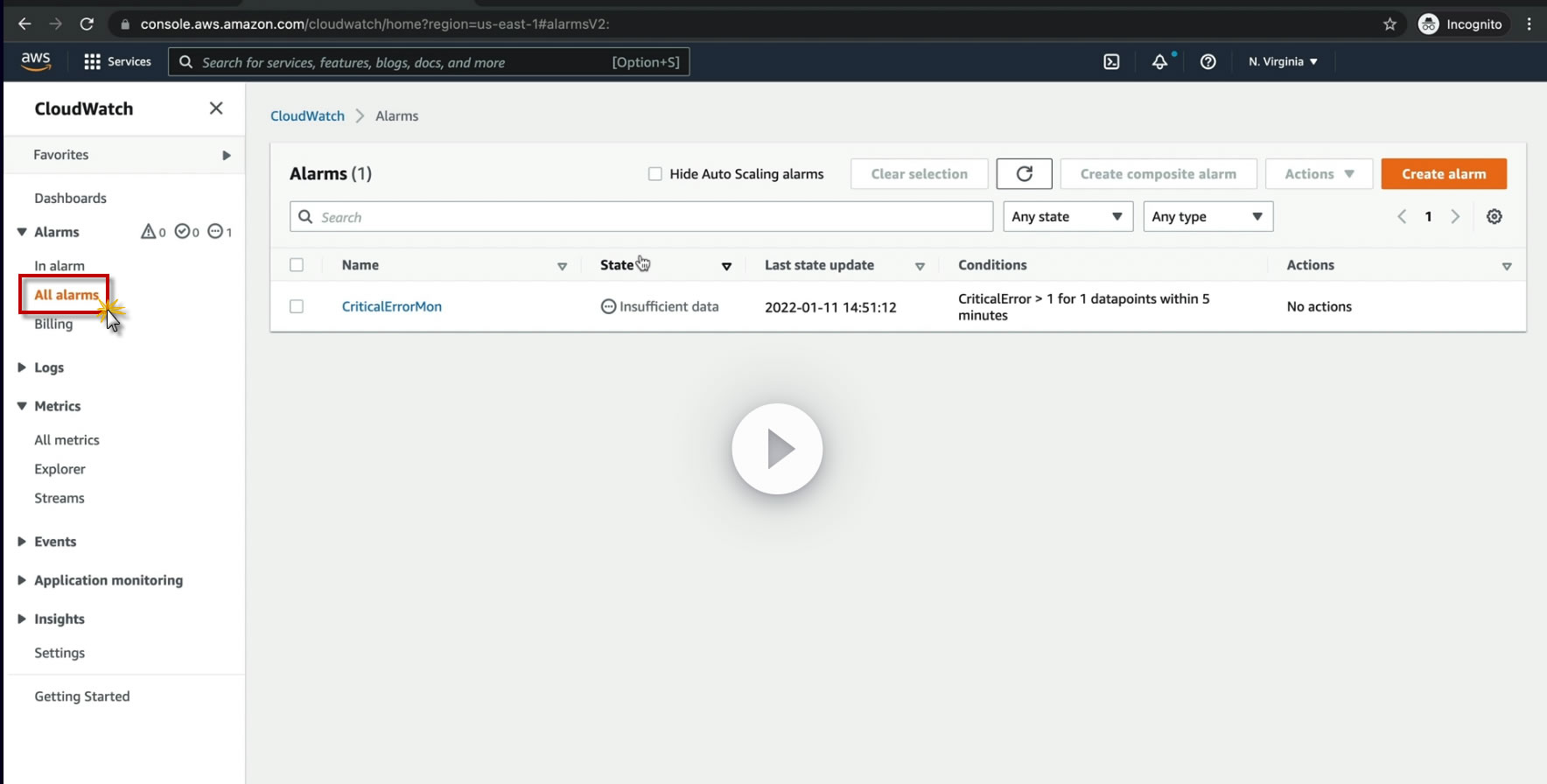Collapse the Metrics navigation section

click(22, 406)
